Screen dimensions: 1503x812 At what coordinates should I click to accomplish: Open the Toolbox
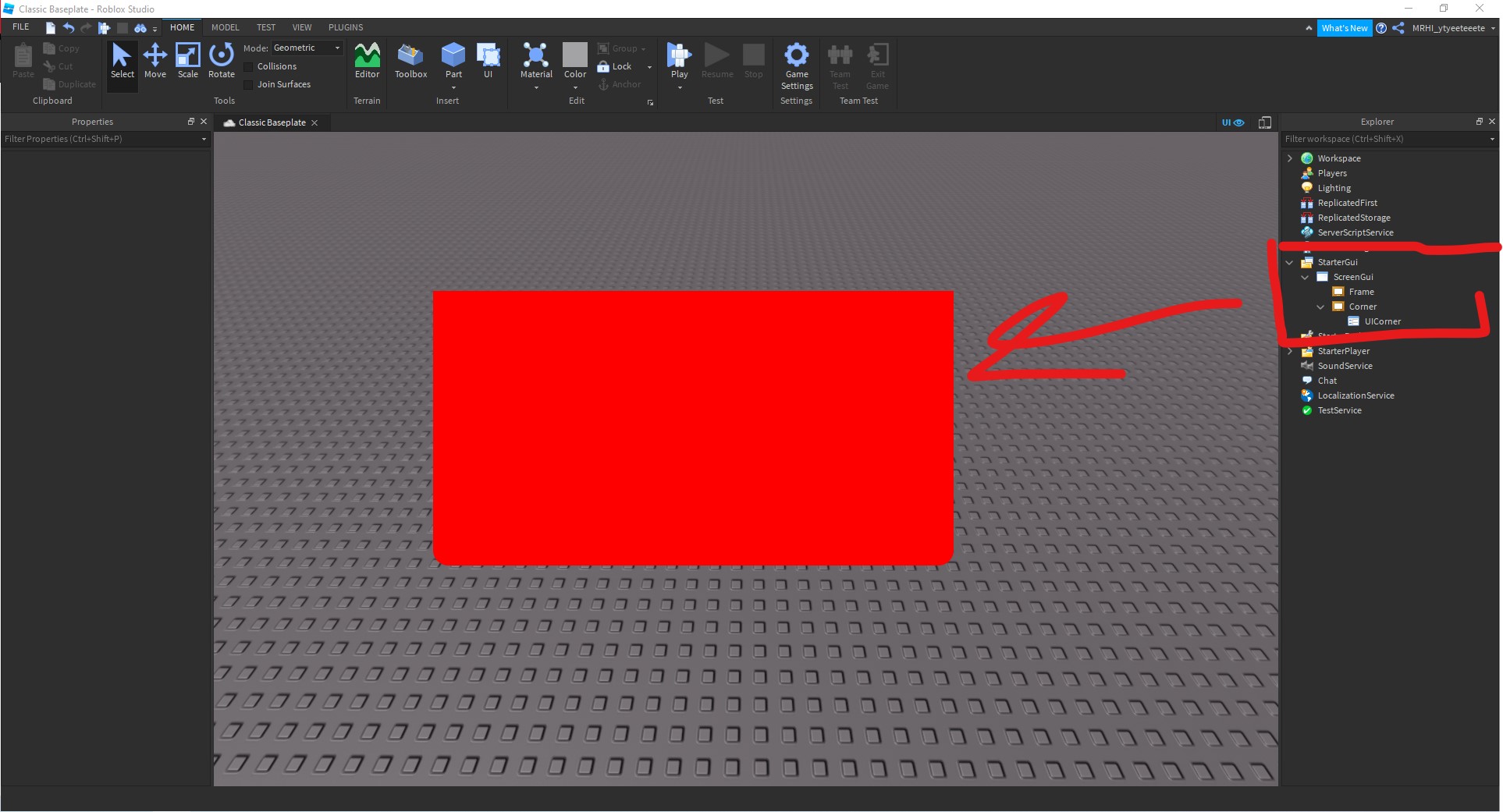tap(410, 59)
